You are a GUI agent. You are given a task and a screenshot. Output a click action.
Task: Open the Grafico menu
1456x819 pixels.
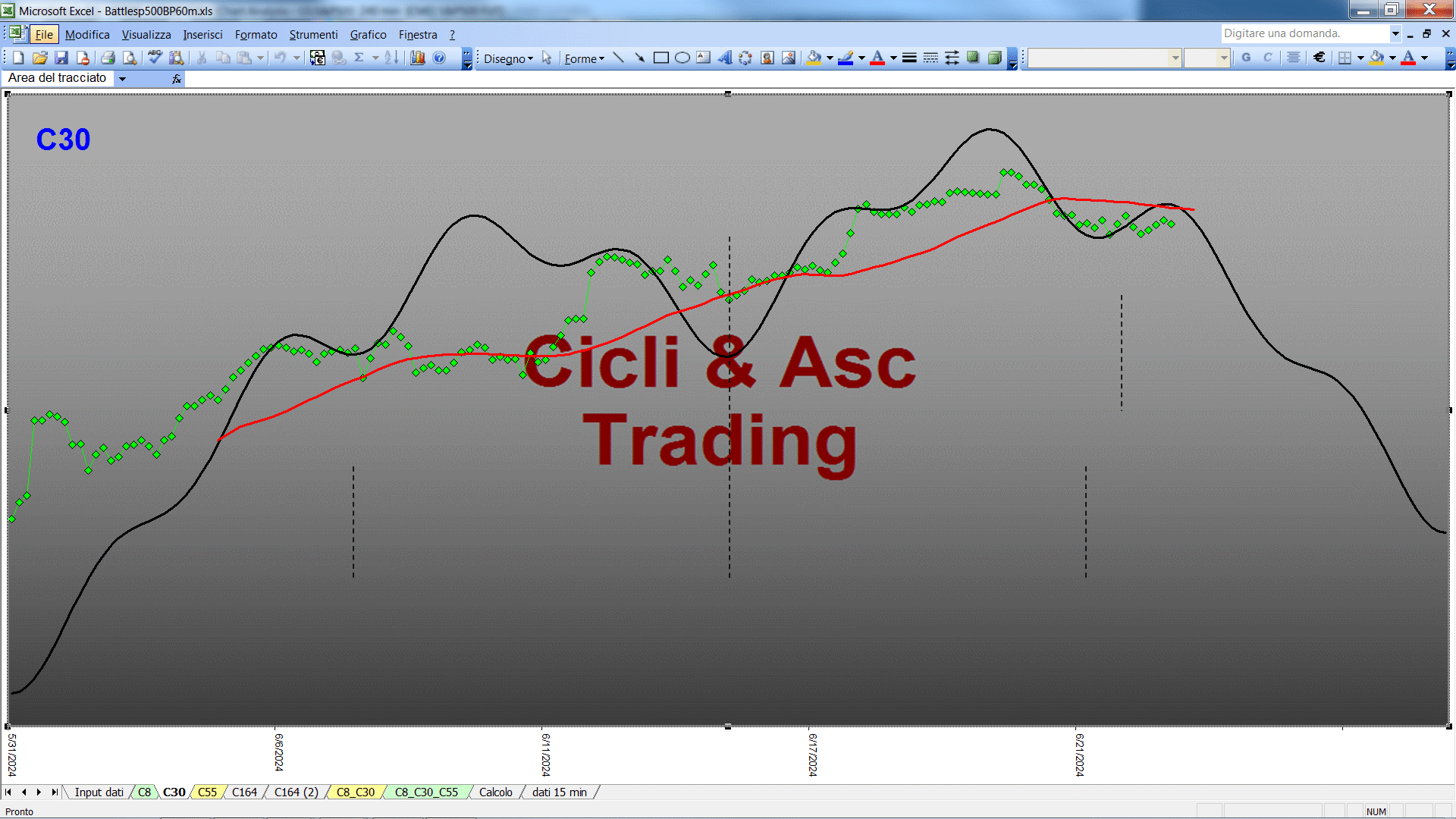[368, 35]
